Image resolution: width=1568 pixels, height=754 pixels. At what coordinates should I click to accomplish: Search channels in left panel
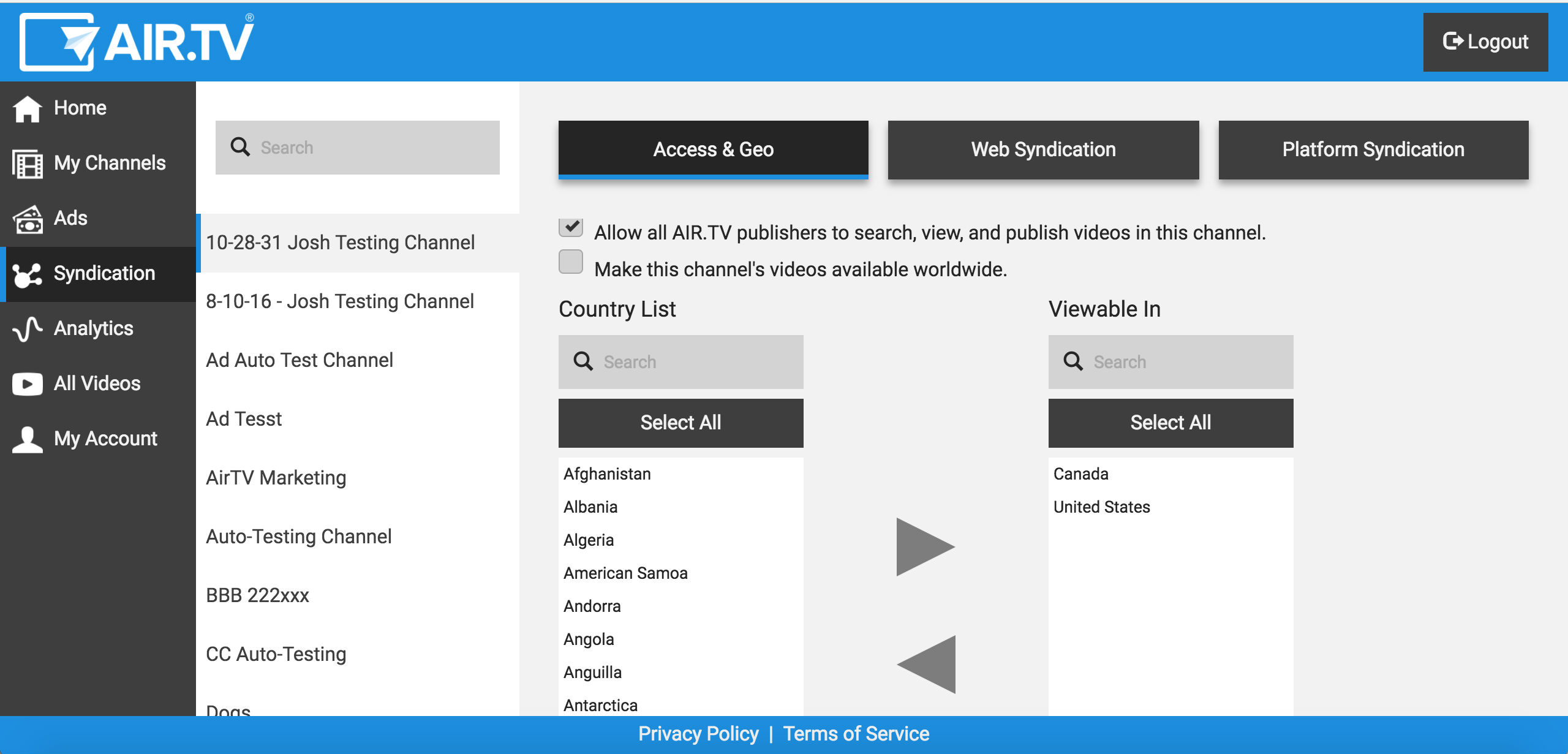click(x=358, y=147)
